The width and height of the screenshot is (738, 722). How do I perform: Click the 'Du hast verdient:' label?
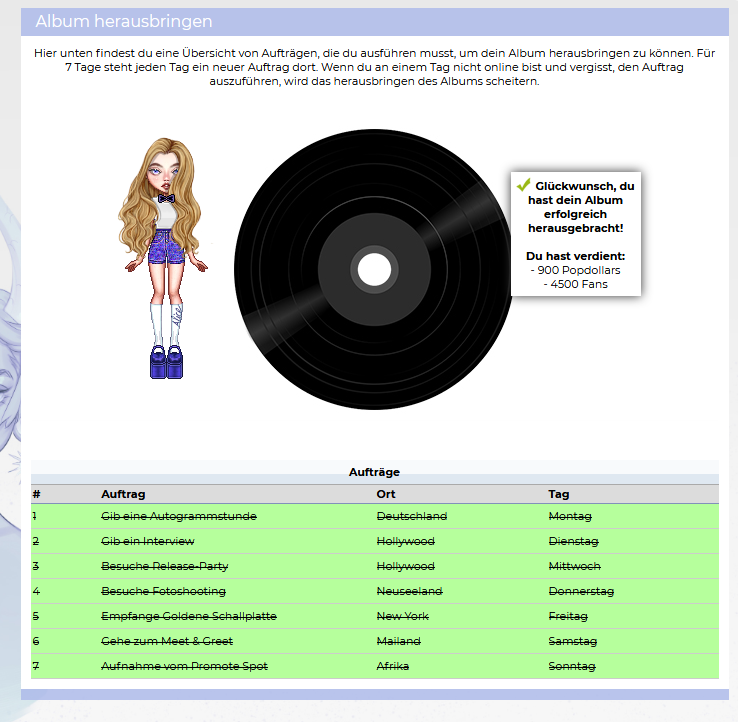point(576,256)
